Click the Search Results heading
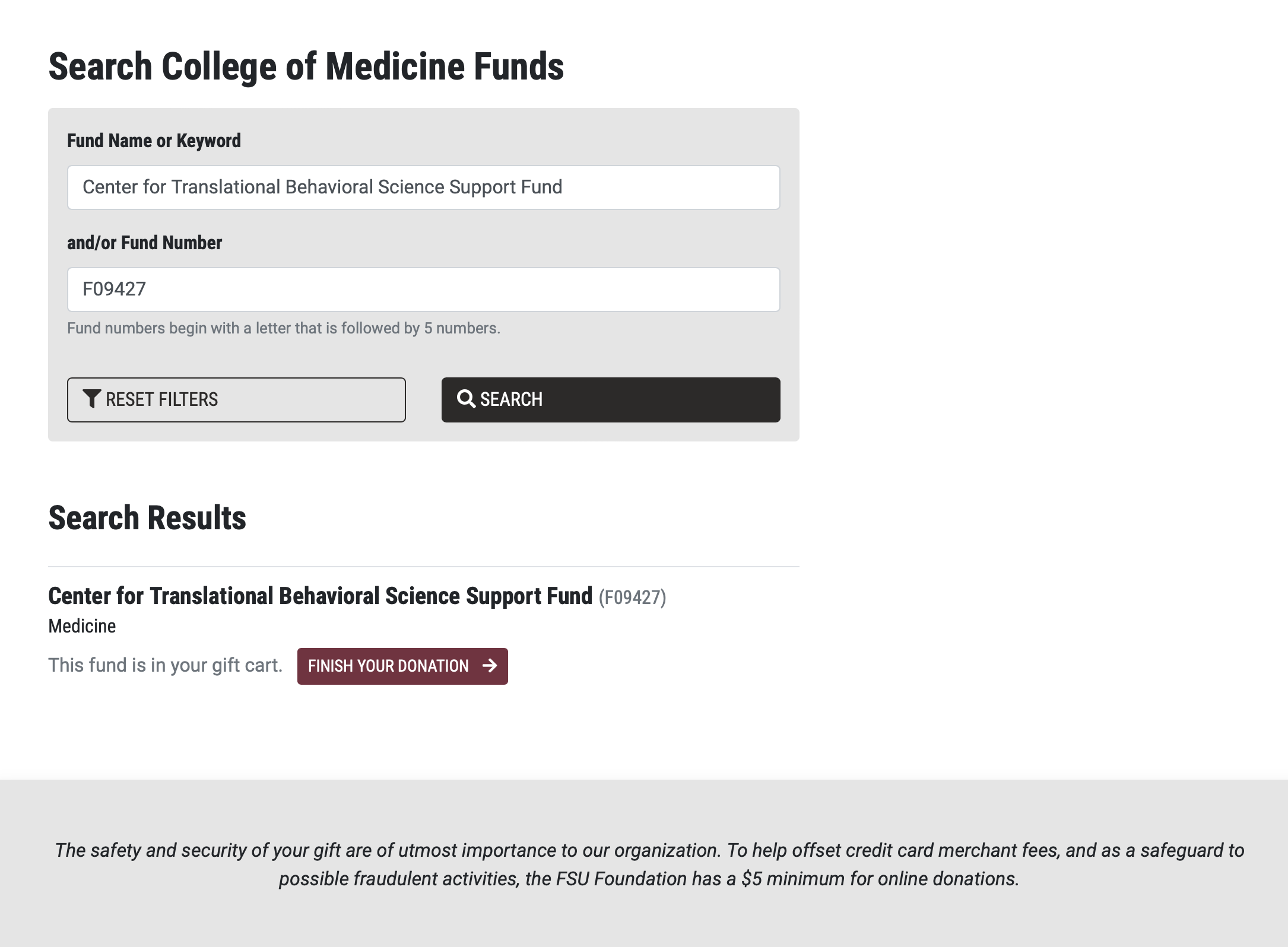This screenshot has width=1288, height=947. click(147, 518)
